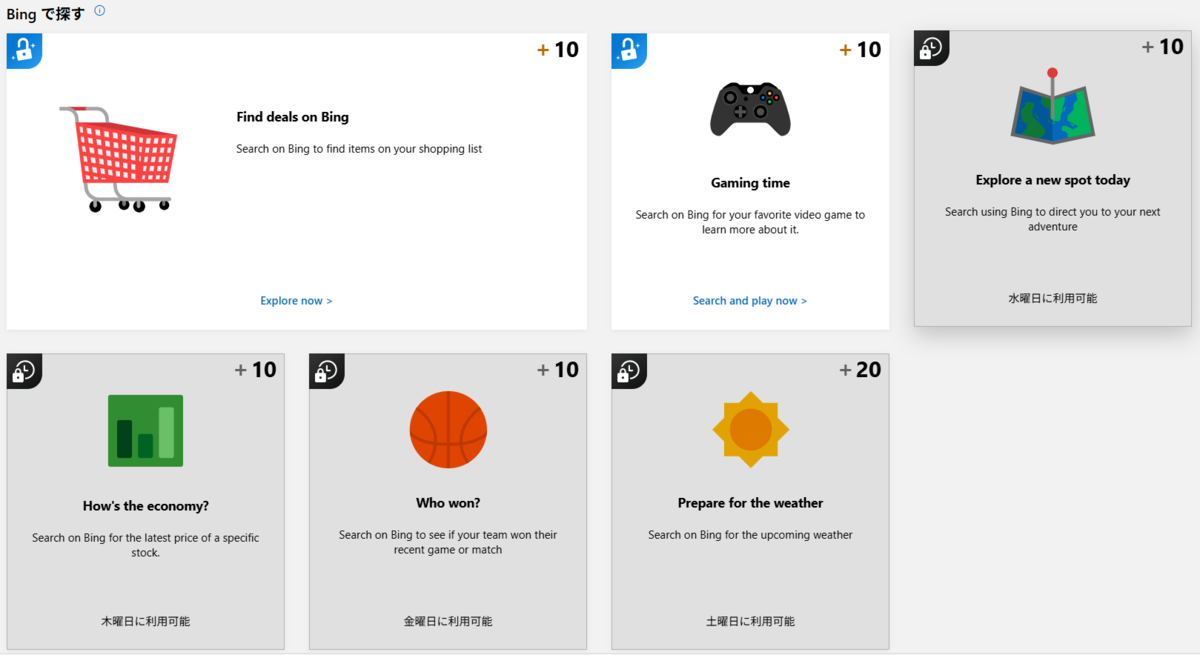Click the padlock icon on Gaming time card
The height and width of the screenshot is (655, 1200).
tap(626, 50)
